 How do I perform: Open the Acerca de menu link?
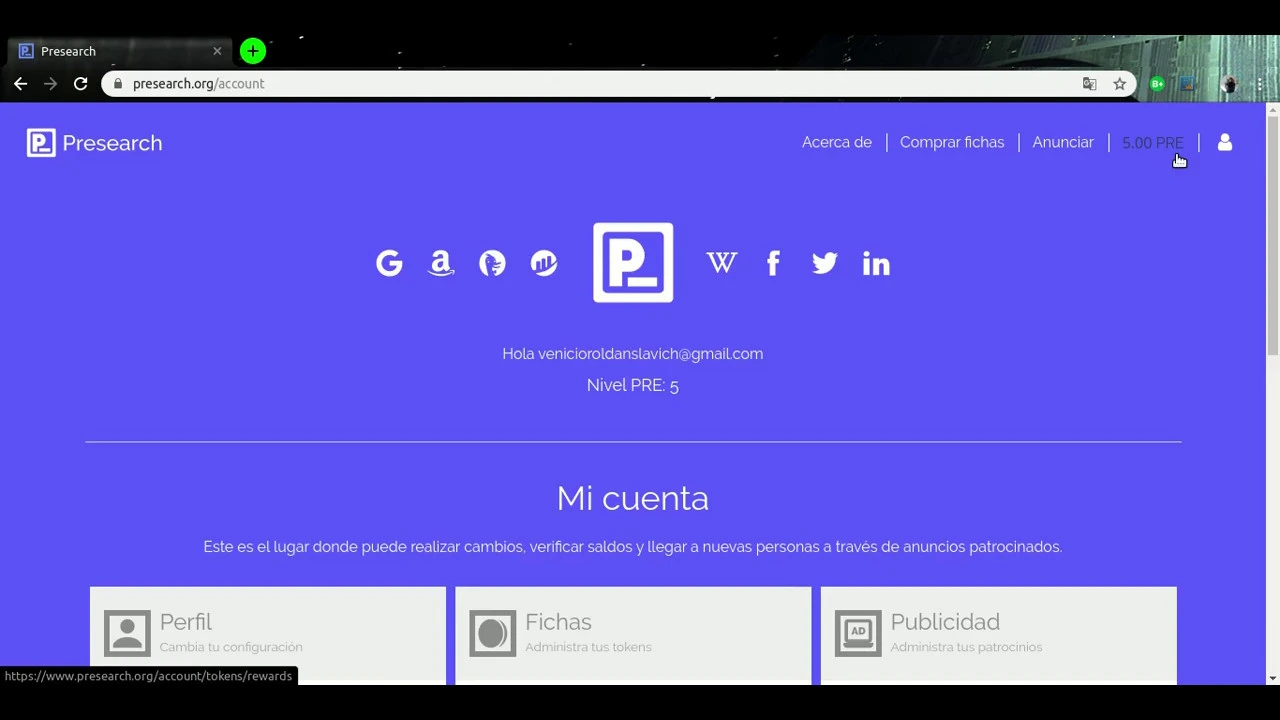pos(837,143)
